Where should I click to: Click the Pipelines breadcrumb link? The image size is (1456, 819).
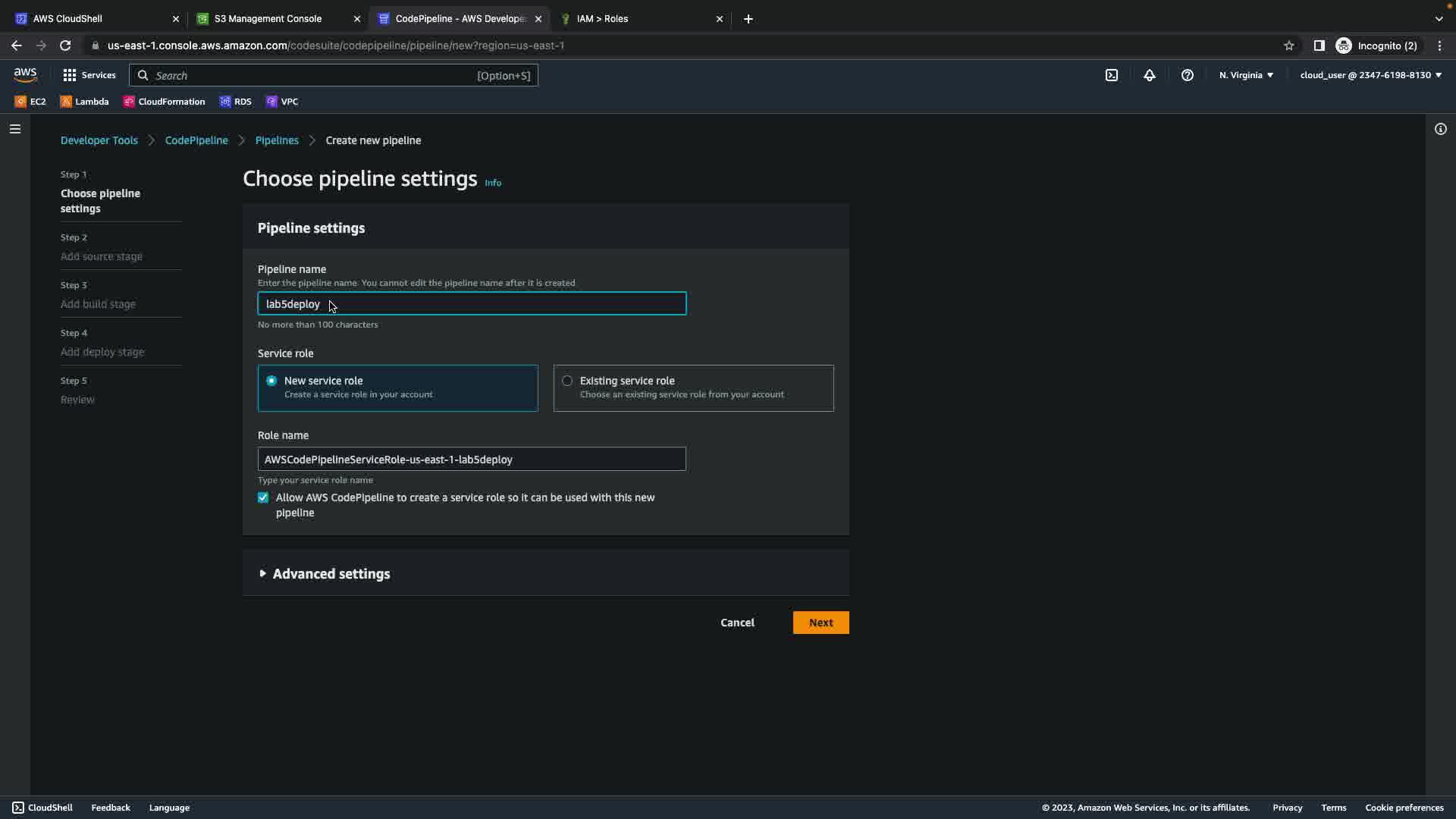277,140
